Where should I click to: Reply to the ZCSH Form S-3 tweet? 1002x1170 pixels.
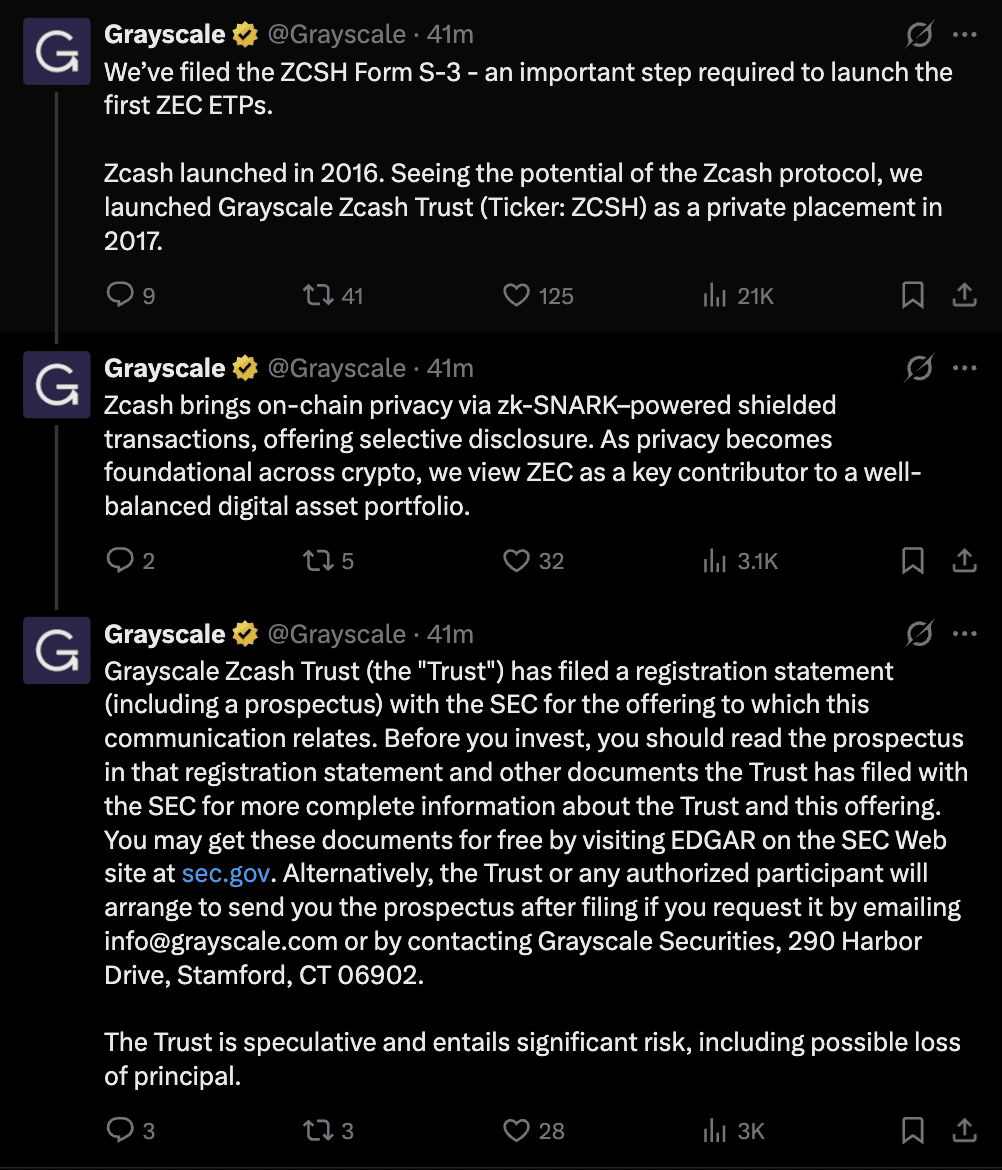coord(120,296)
